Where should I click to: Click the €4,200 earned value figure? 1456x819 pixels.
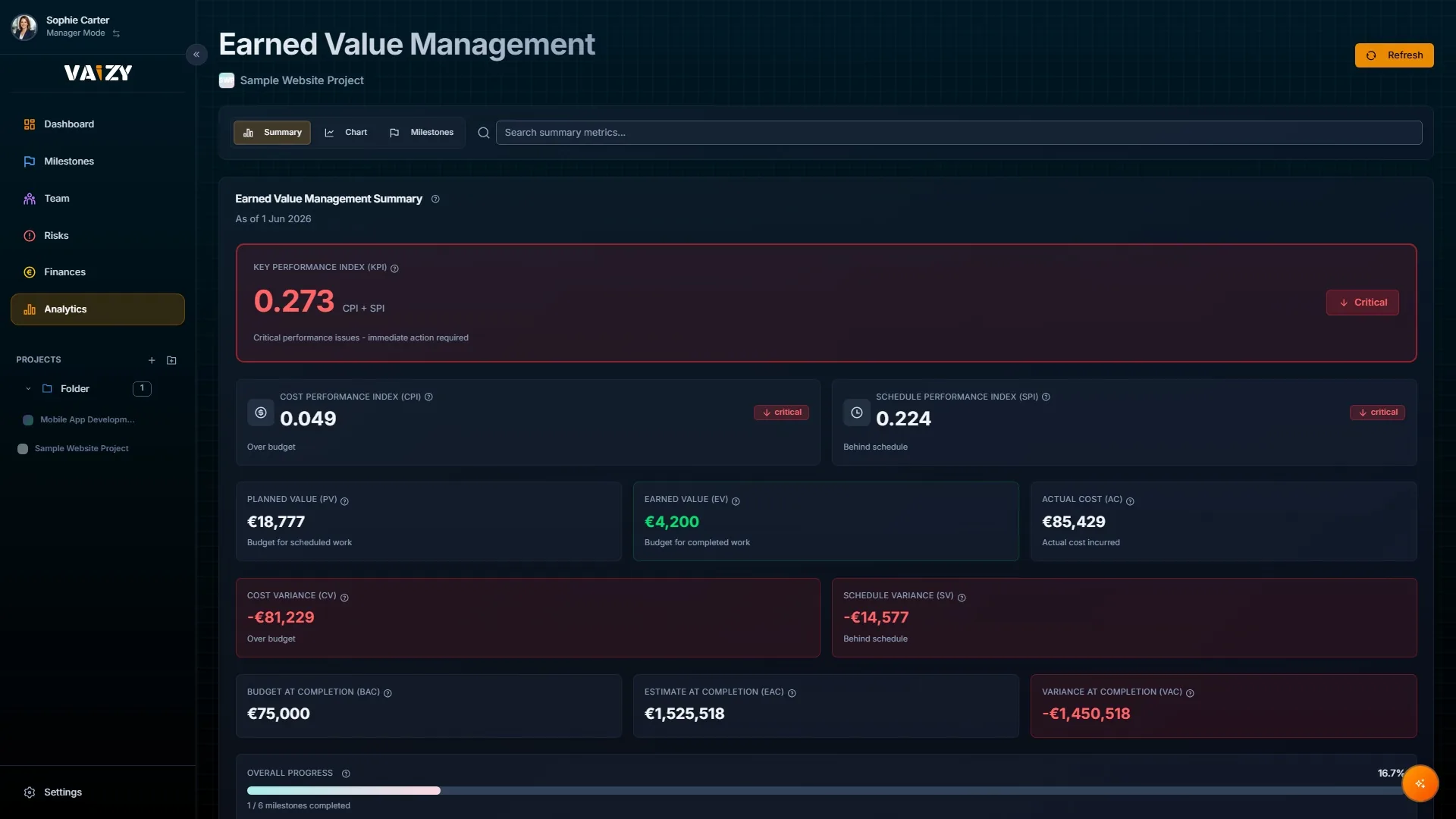[672, 522]
